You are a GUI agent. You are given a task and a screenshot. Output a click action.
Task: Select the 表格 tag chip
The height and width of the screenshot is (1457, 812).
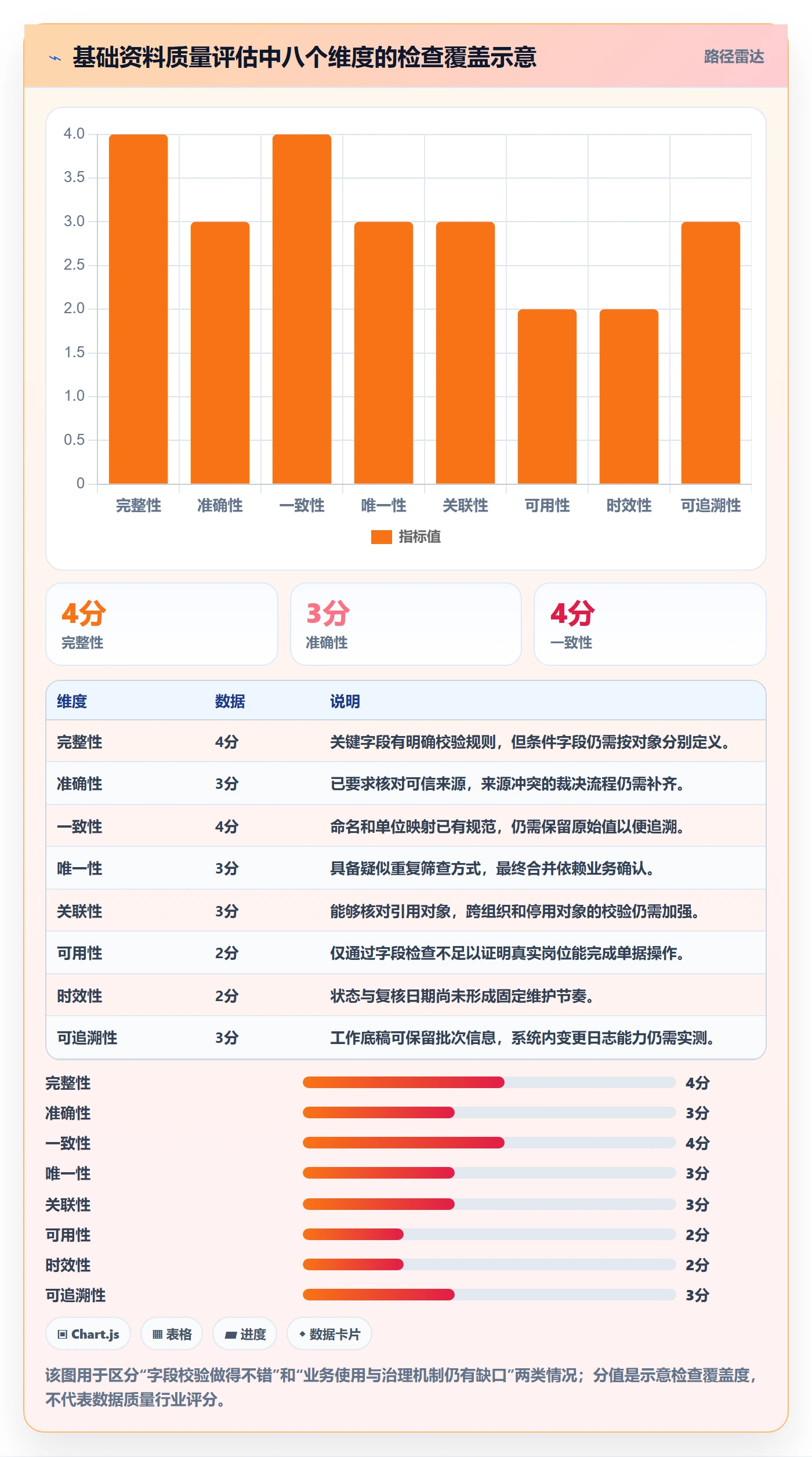point(172,1334)
